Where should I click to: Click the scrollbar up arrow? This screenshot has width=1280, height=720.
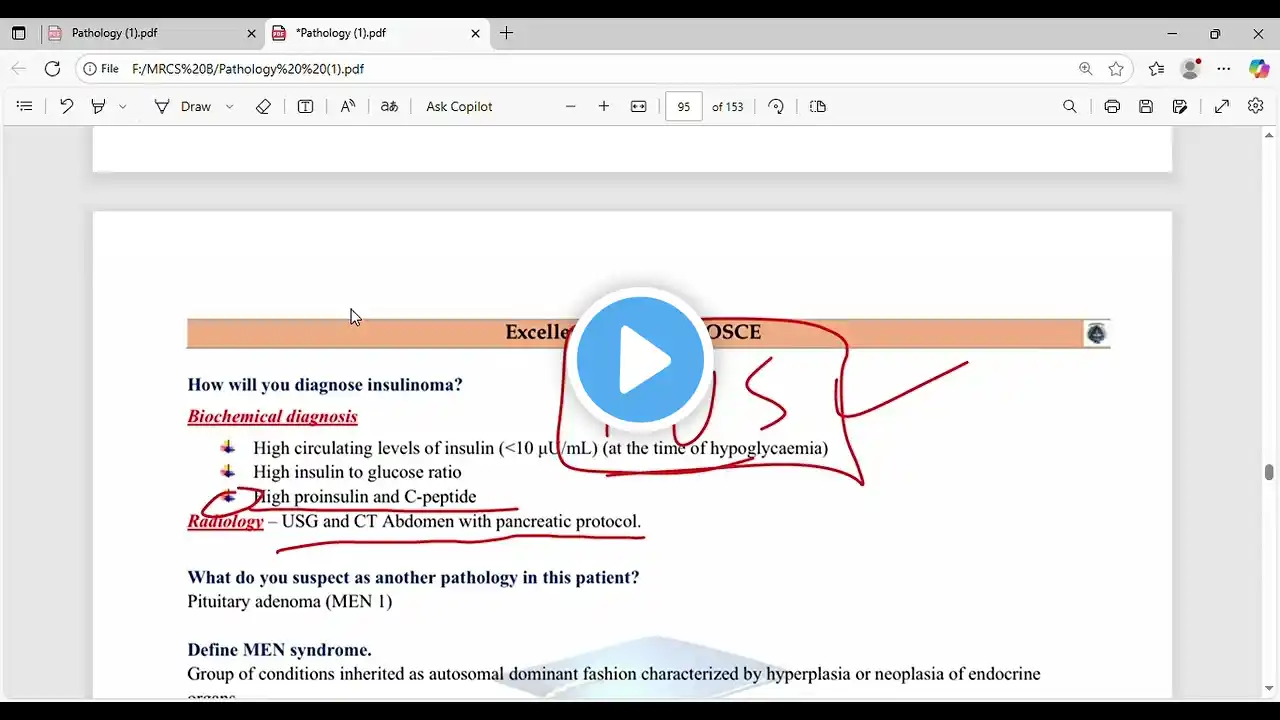click(1269, 135)
